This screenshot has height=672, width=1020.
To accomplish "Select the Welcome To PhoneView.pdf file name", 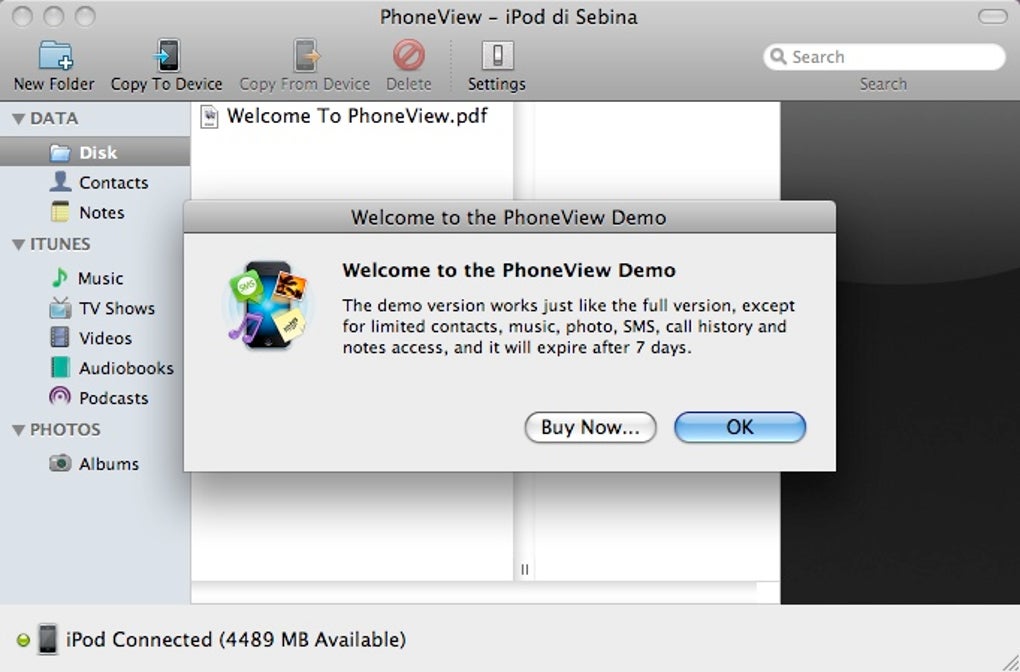I will (x=357, y=116).
